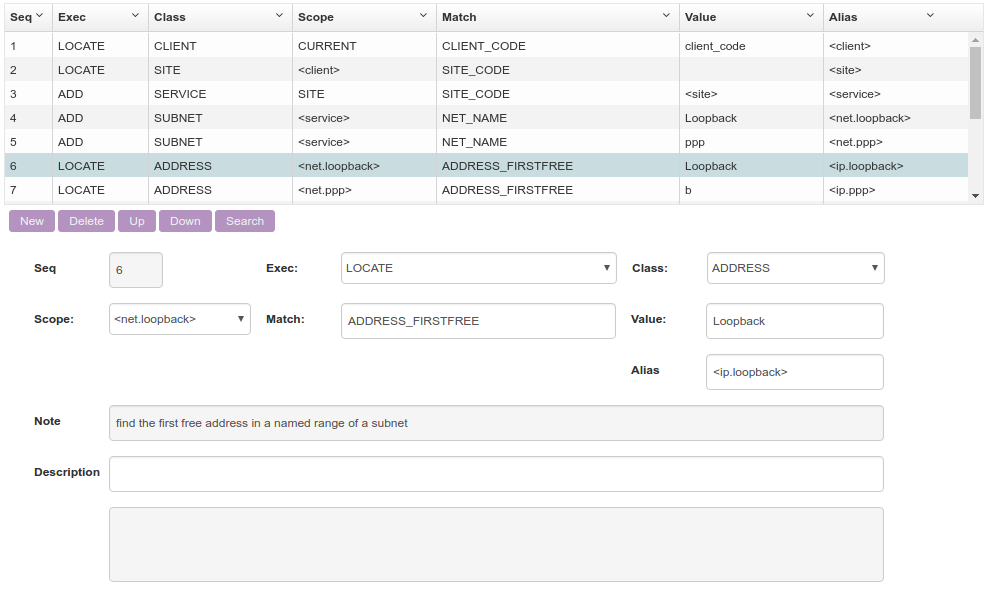Image resolution: width=995 pixels, height=589 pixels.
Task: Open the Seq column header dropdown arrow
Action: (x=39, y=16)
